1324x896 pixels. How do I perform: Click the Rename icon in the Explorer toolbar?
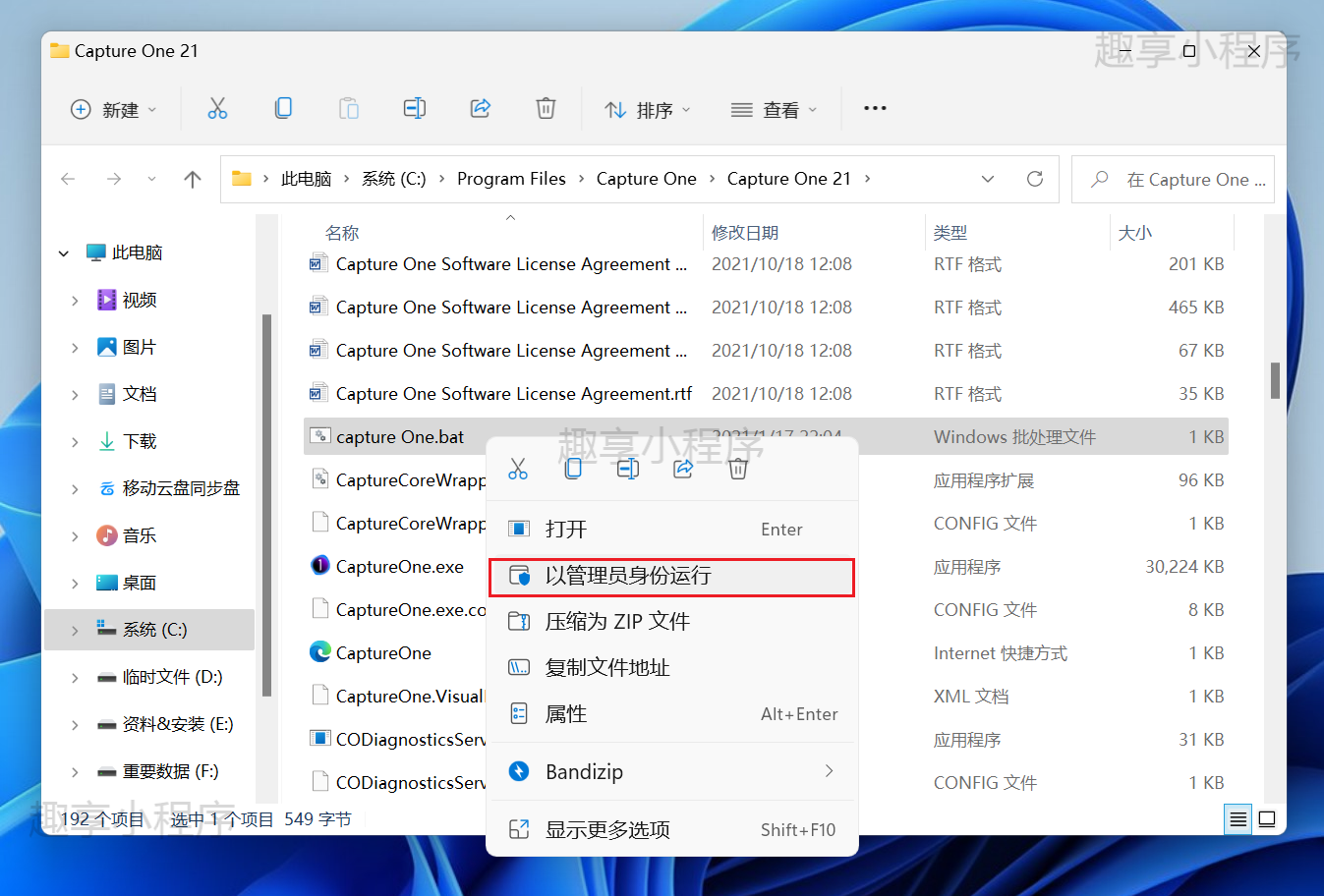coord(415,109)
